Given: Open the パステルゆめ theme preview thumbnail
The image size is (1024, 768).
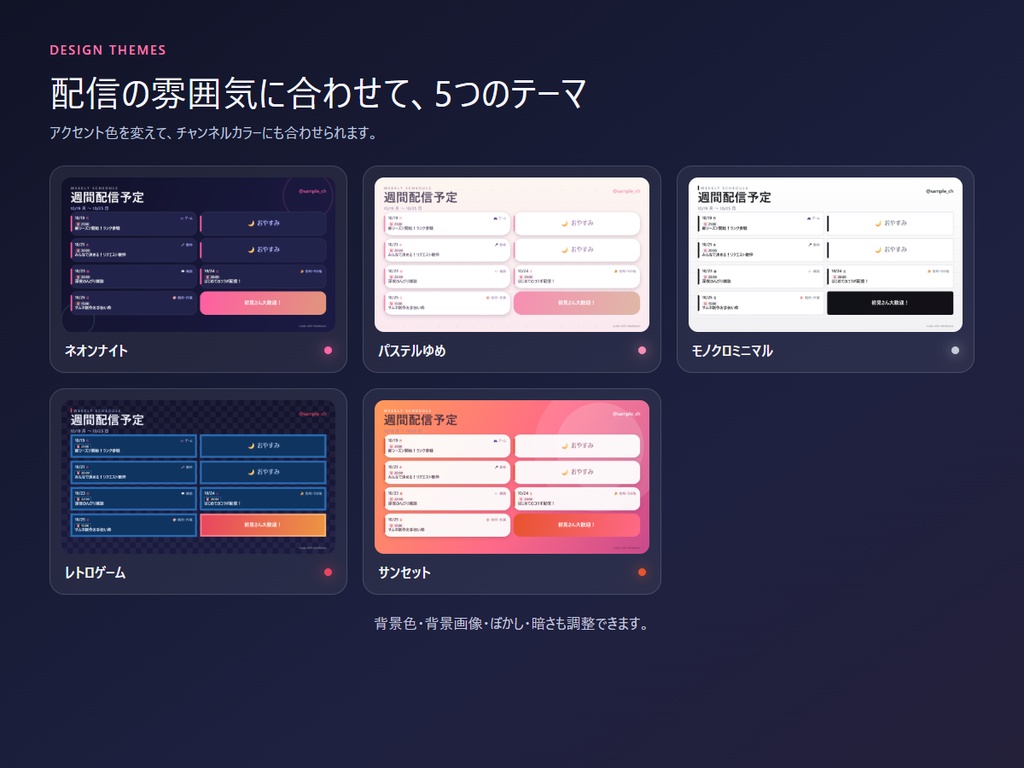Looking at the screenshot, I should click(512, 255).
